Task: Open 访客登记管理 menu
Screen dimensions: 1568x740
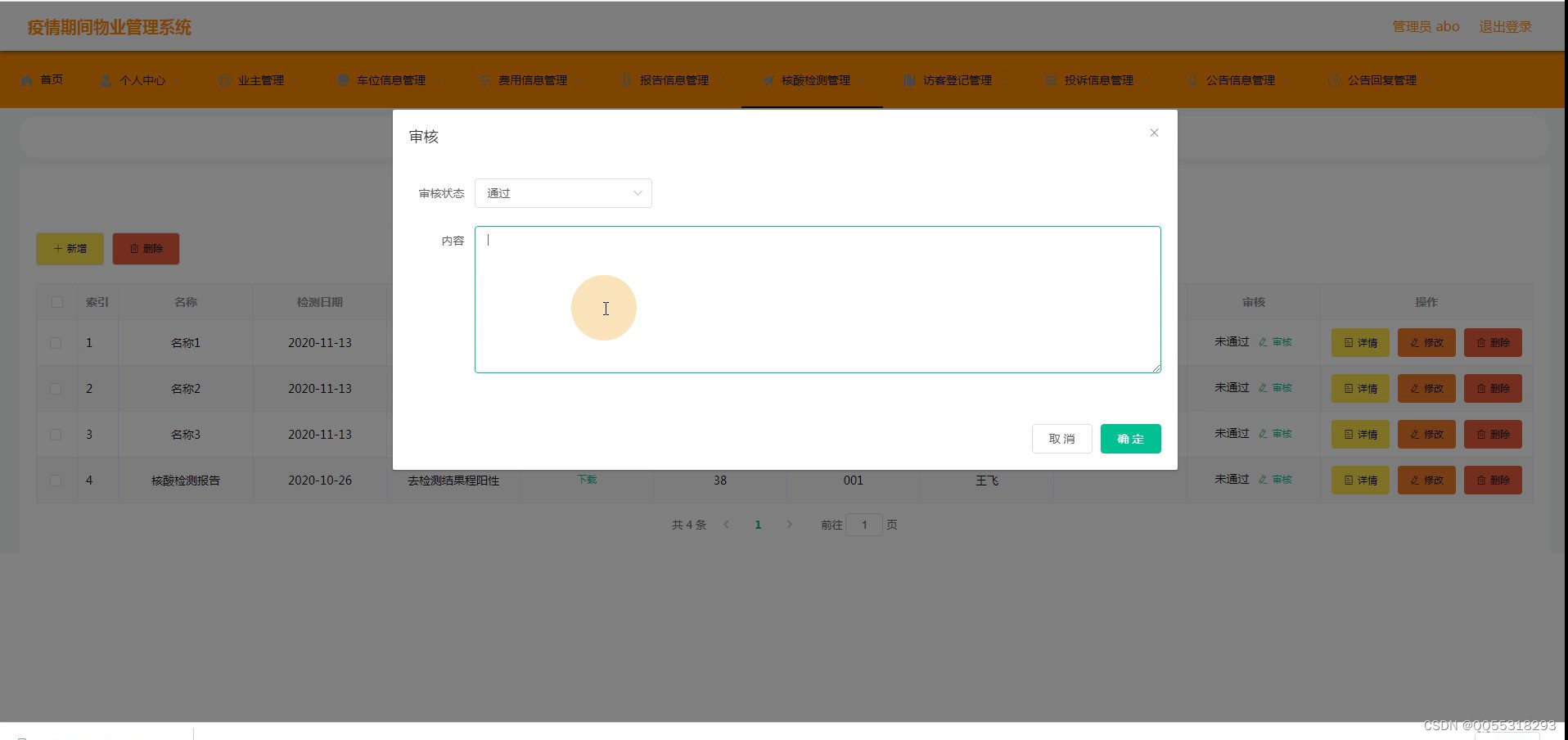Action: point(957,80)
